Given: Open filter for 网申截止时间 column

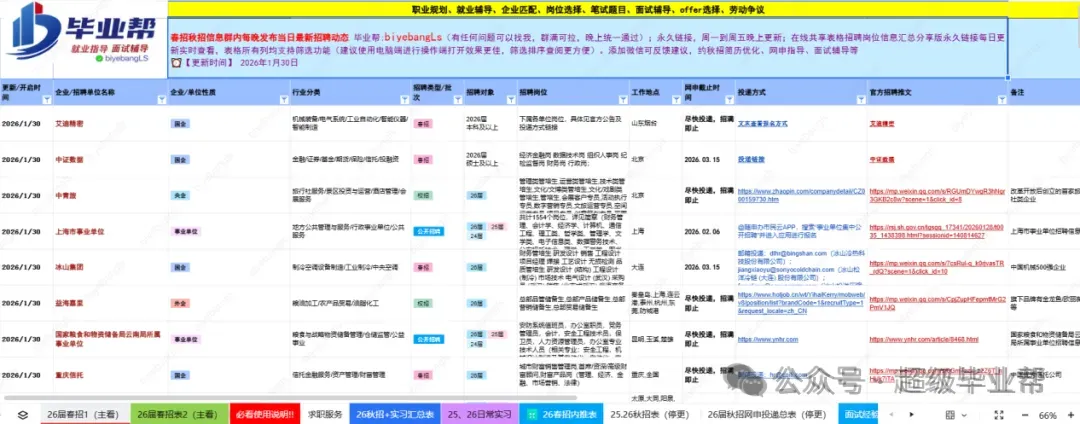Looking at the screenshot, I should [727, 100].
